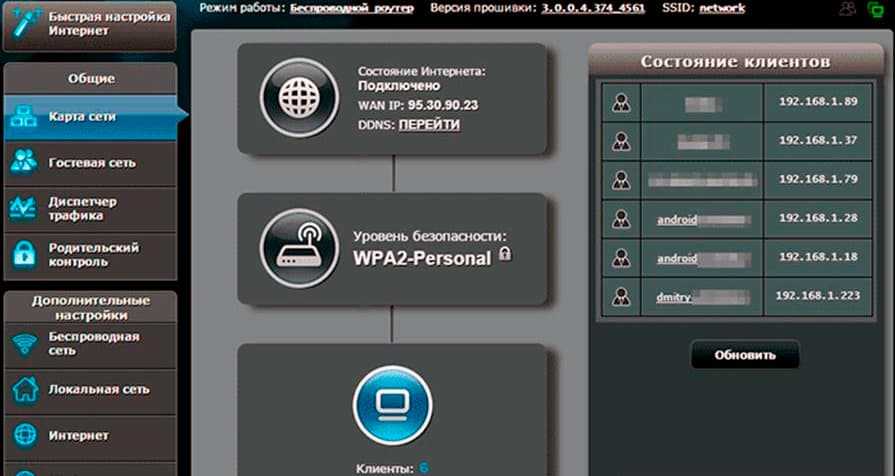
Task: Click the IP address 192.168.1.18
Action: coord(818,257)
